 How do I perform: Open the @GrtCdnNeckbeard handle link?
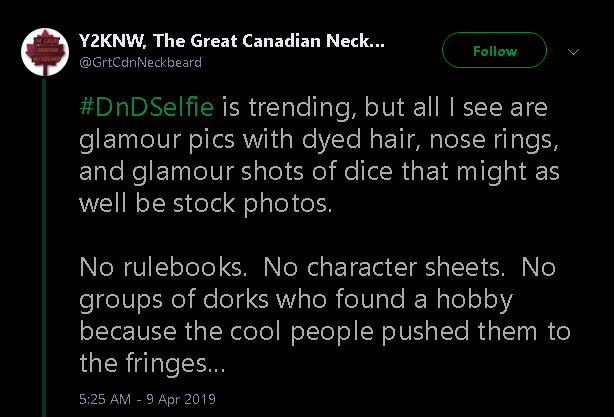[x=140, y=62]
